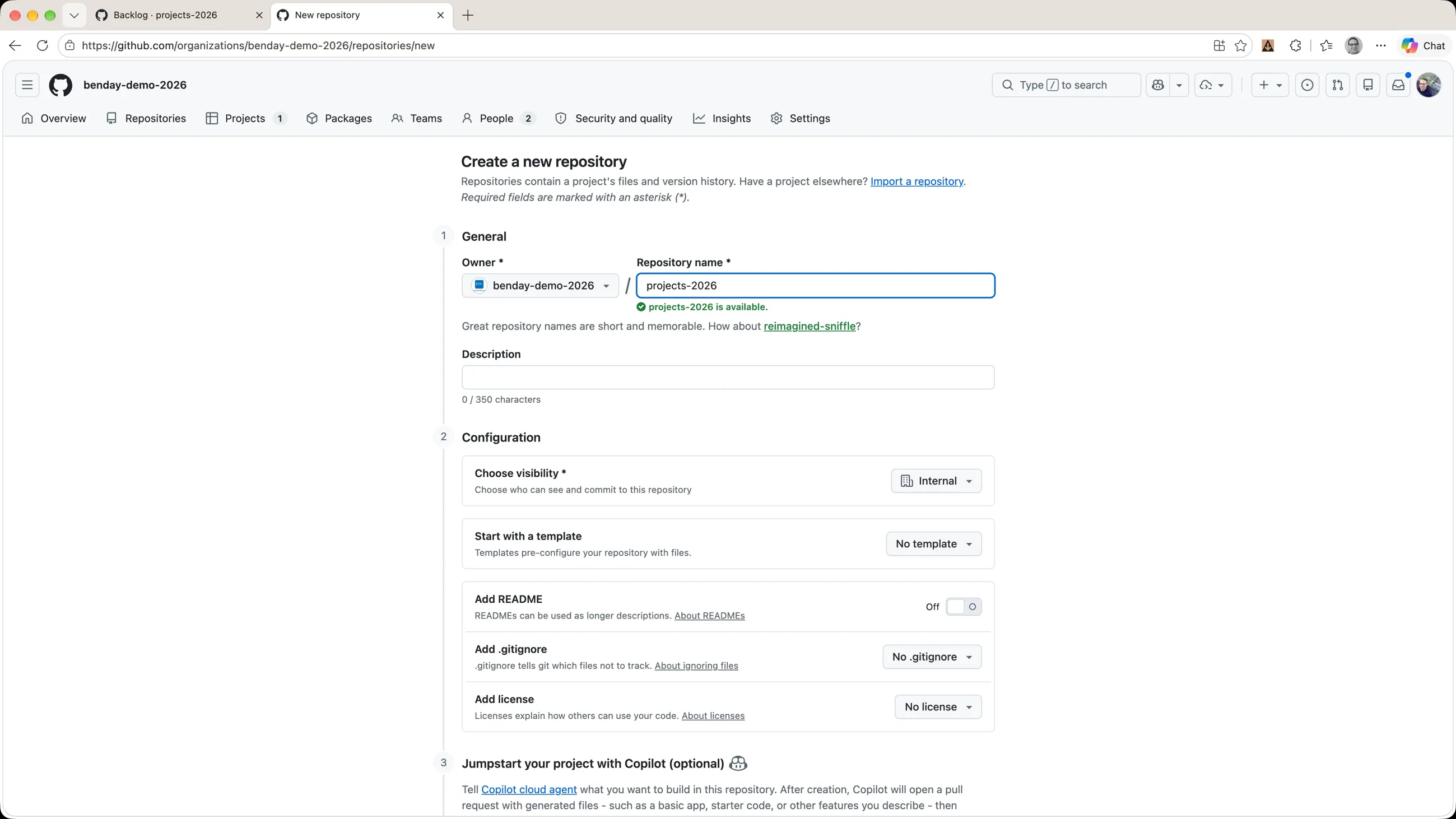Image resolution: width=1456 pixels, height=819 pixels.
Task: Open notifications inbox icon
Action: [1398, 85]
